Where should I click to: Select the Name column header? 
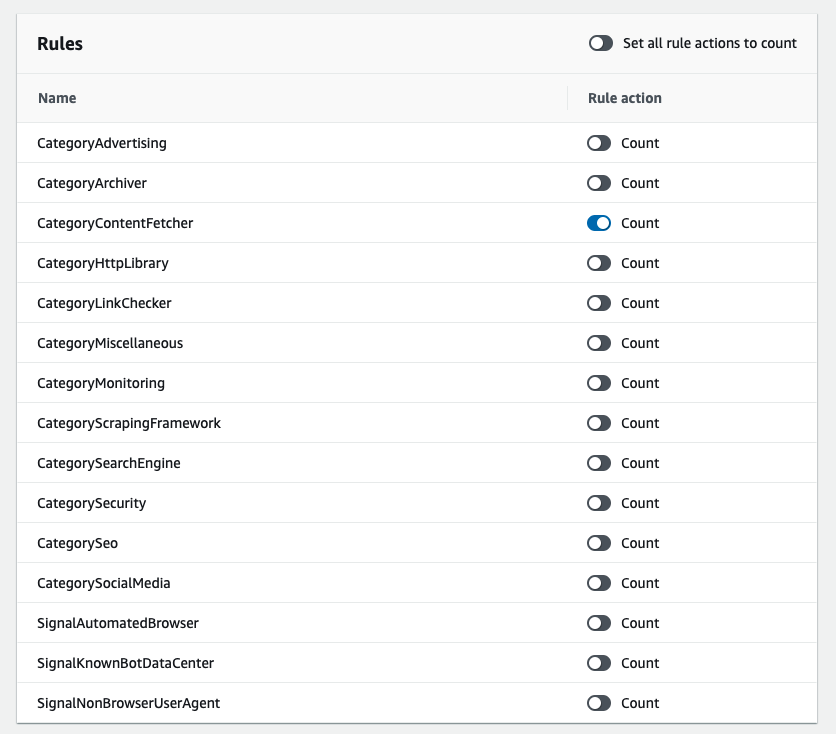[x=57, y=98]
